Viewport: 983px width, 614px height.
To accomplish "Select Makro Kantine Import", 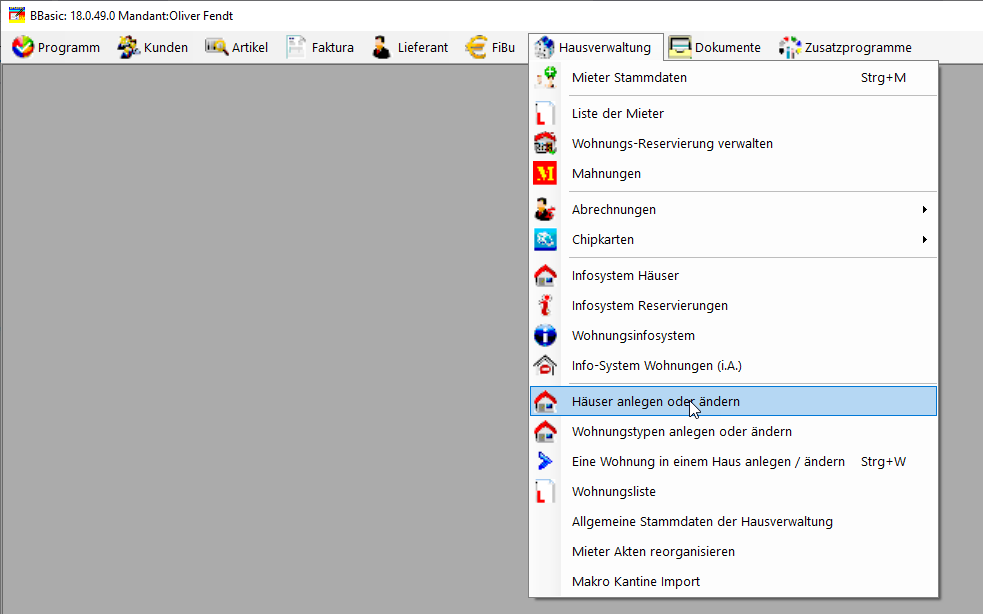I will (x=733, y=582).
